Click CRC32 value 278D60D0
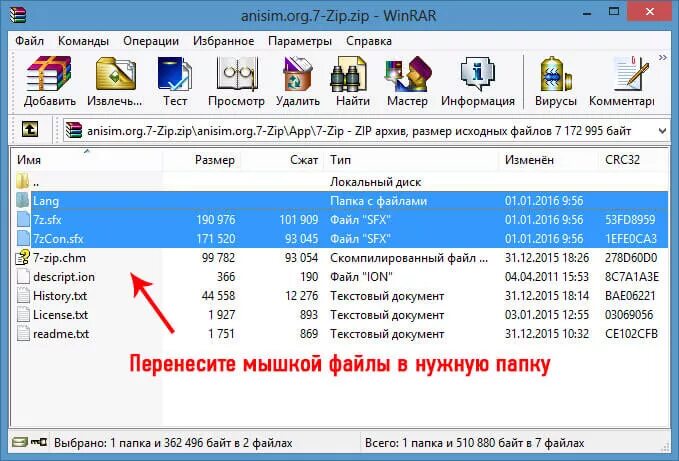This screenshot has width=679, height=461. [631, 258]
